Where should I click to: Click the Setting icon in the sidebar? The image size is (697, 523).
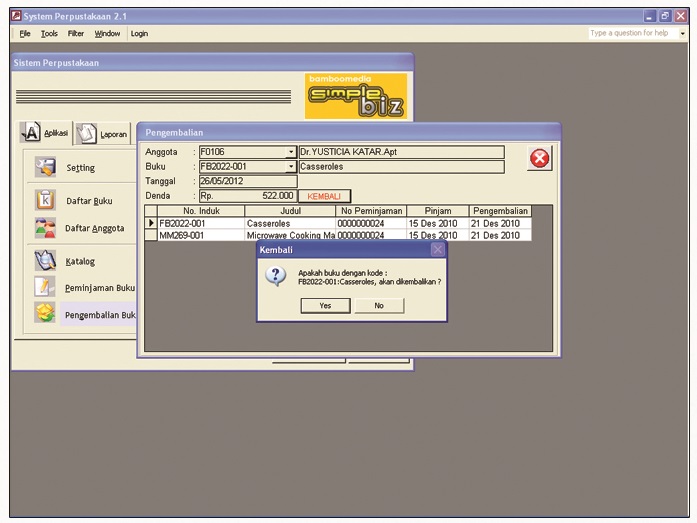tap(45, 167)
